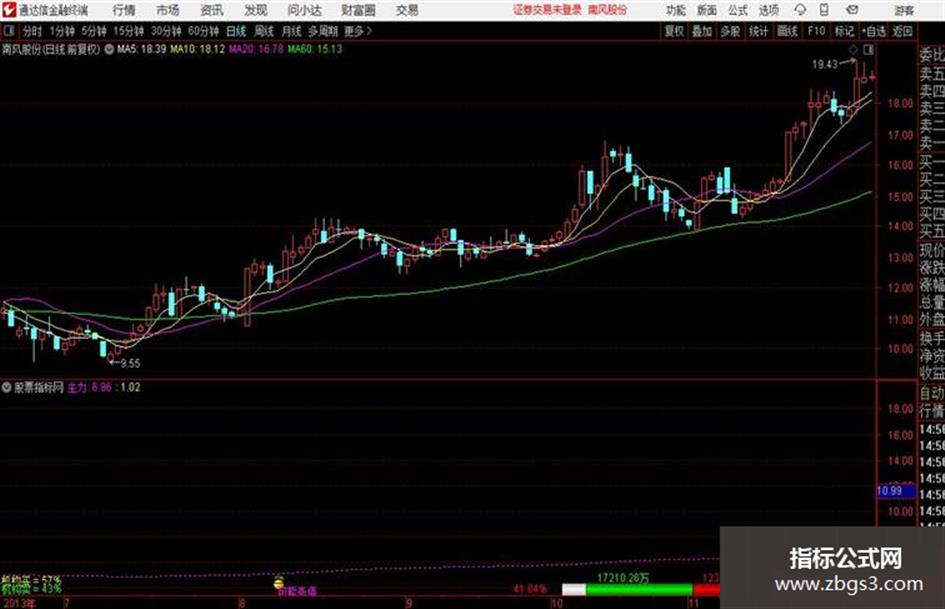
Task: Click the 多股 multi-stock button
Action: 730,31
